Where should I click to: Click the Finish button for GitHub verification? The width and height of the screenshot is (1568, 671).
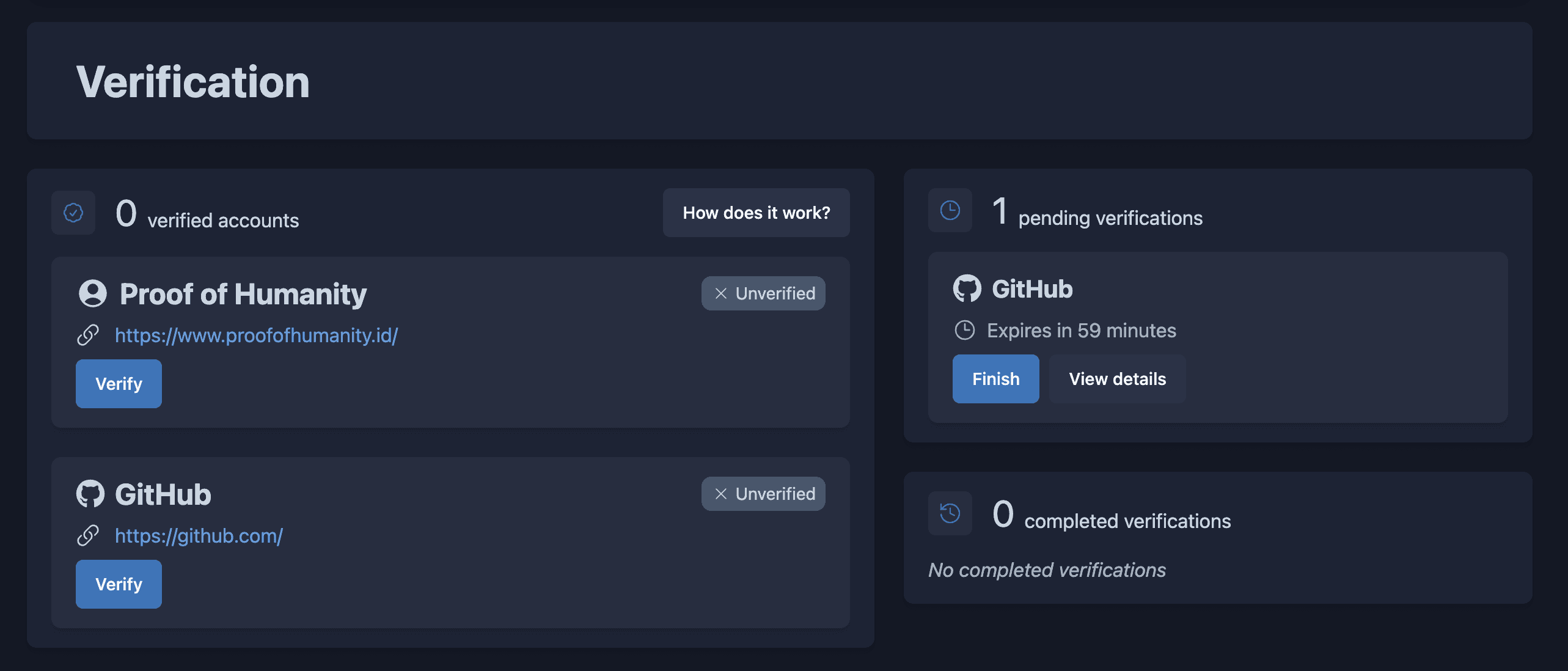point(996,378)
